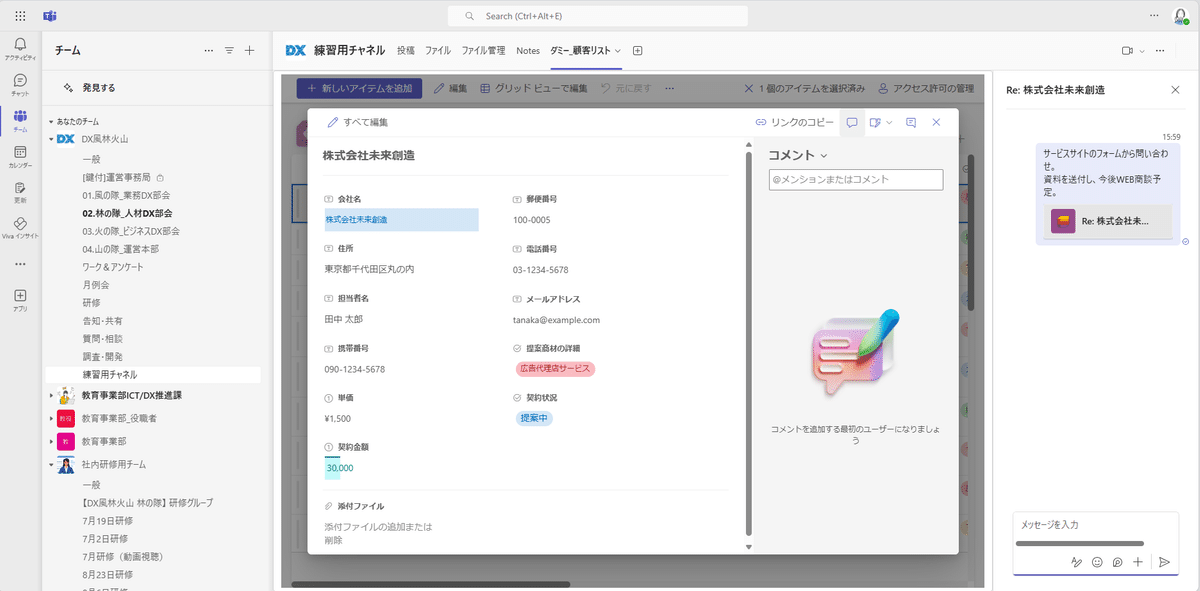
Task: Open the ファイル tab
Action: (x=438, y=50)
